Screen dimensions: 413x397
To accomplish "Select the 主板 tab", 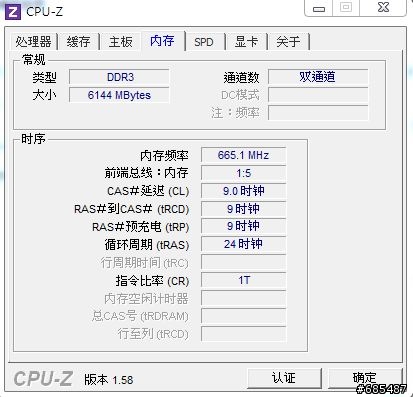I will pos(121,42).
